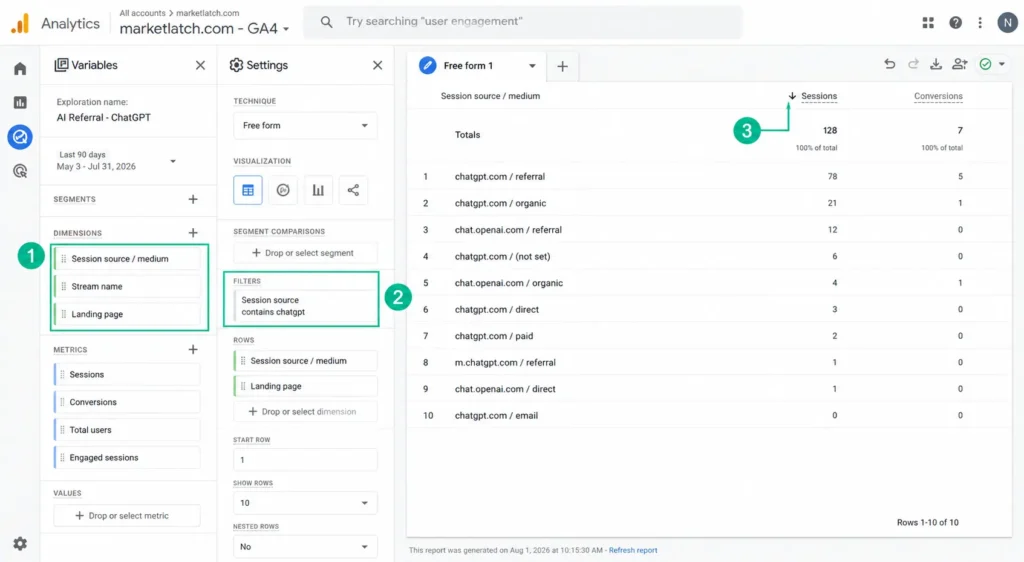This screenshot has width=1024, height=562.
Task: Go to Home in the left sidebar
Action: coord(20,69)
